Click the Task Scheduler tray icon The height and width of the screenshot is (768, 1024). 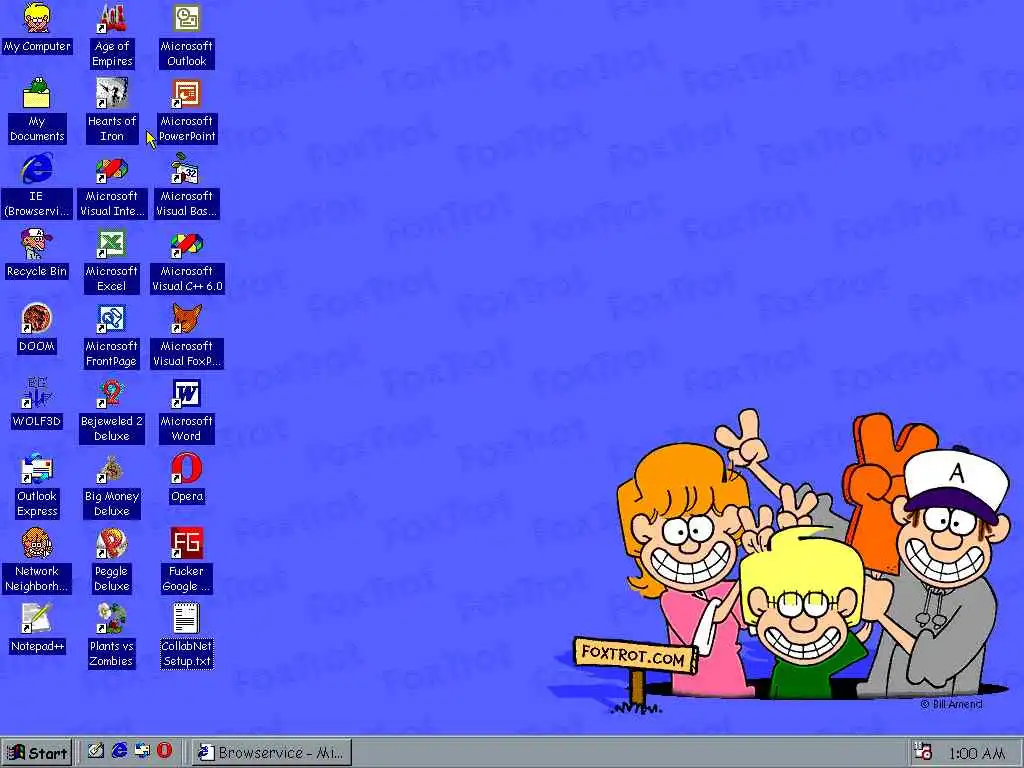coord(923,751)
